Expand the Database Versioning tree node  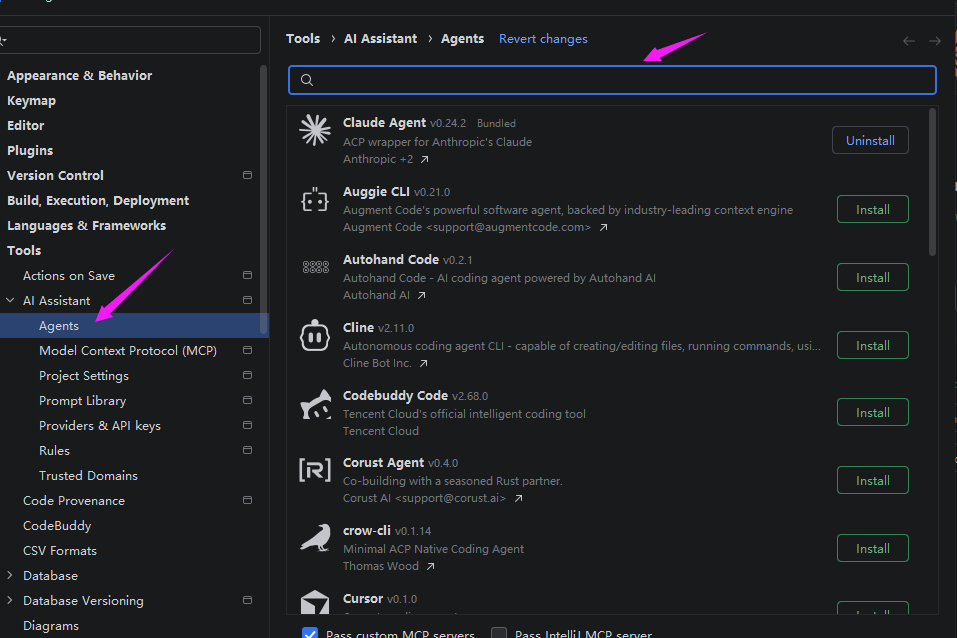(x=10, y=601)
